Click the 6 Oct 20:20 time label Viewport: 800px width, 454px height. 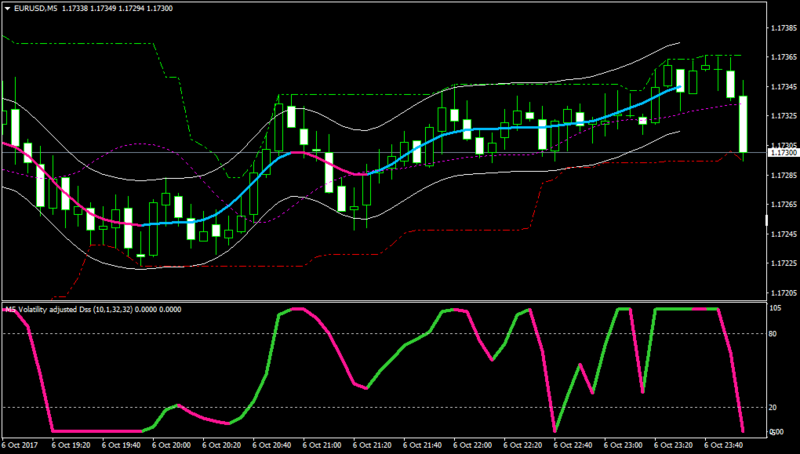(221, 445)
